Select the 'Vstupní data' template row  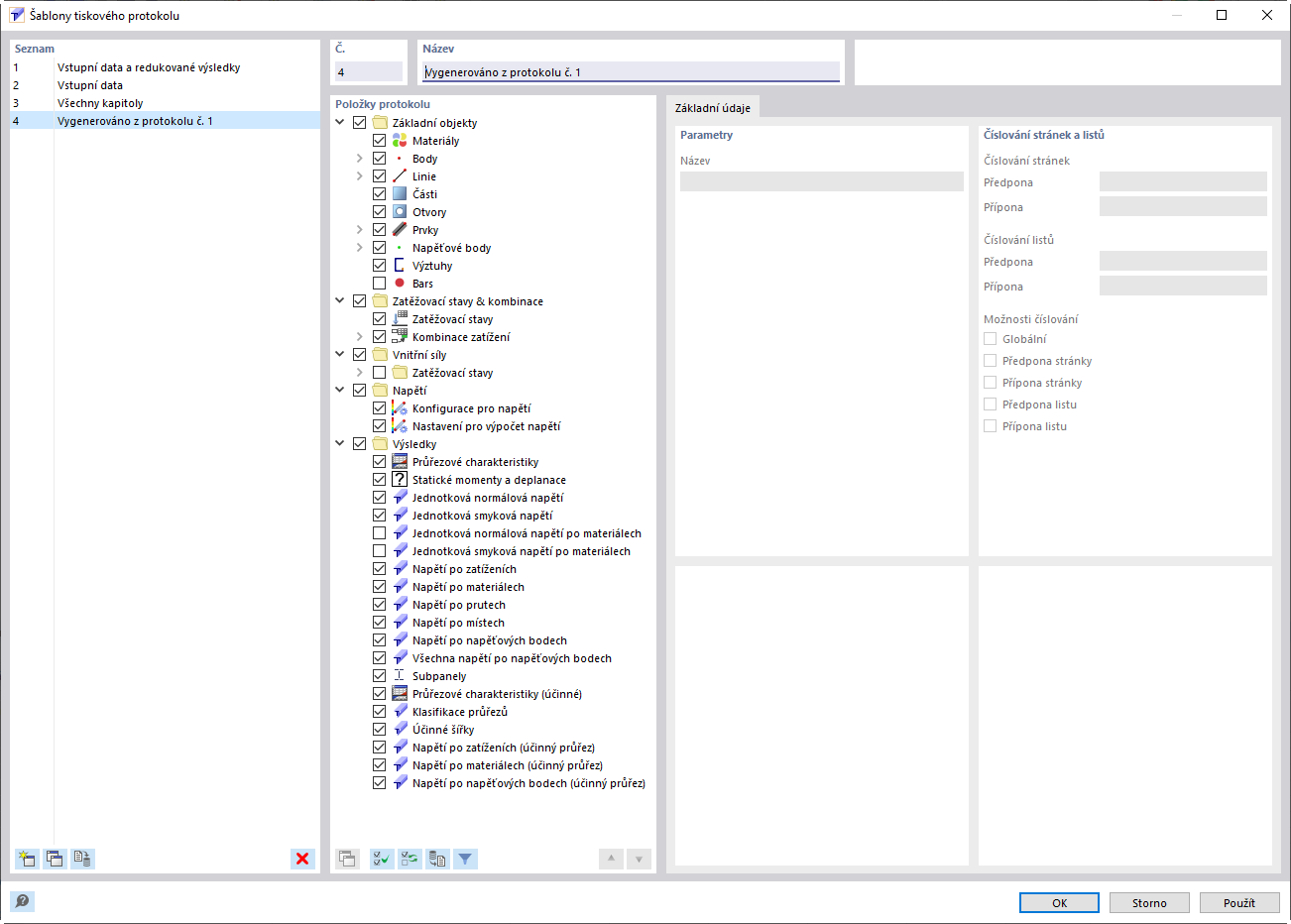tap(166, 85)
